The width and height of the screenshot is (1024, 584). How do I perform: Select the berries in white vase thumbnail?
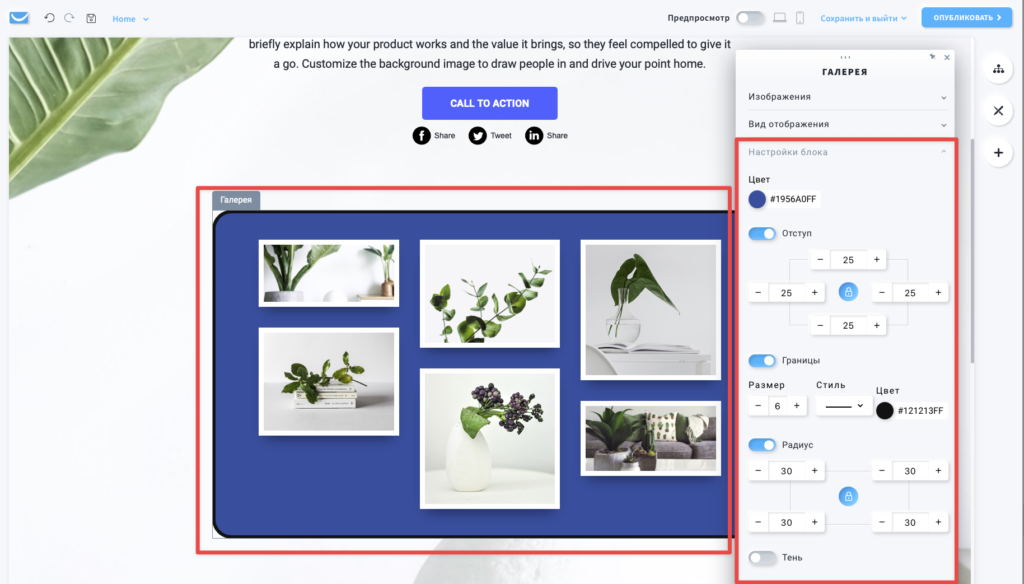pos(490,438)
